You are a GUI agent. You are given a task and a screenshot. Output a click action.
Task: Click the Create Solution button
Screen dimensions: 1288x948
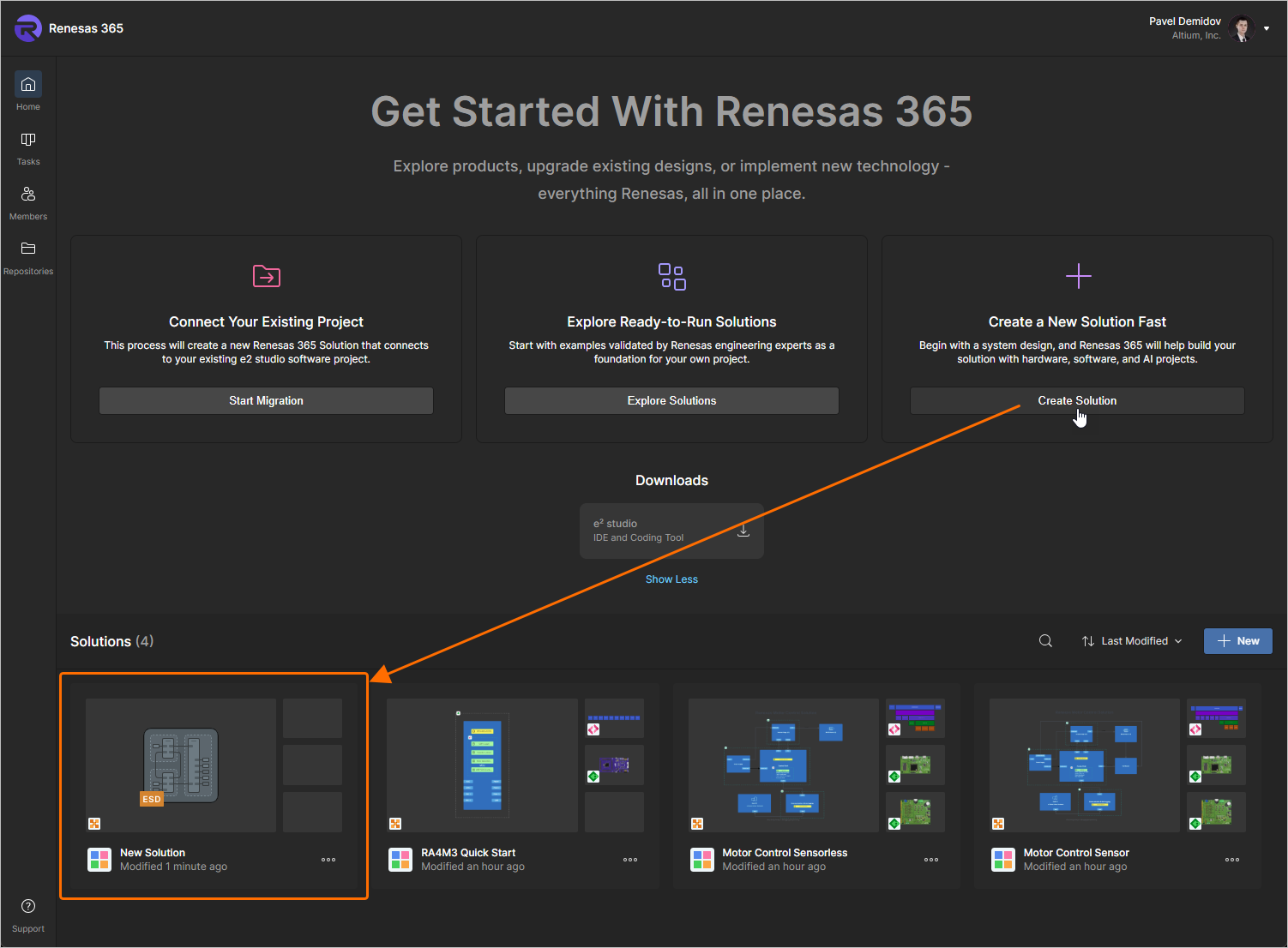(1077, 400)
